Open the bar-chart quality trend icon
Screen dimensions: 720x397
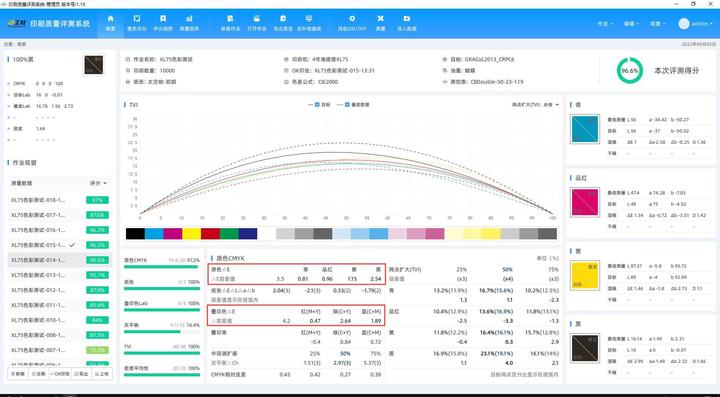189,19
